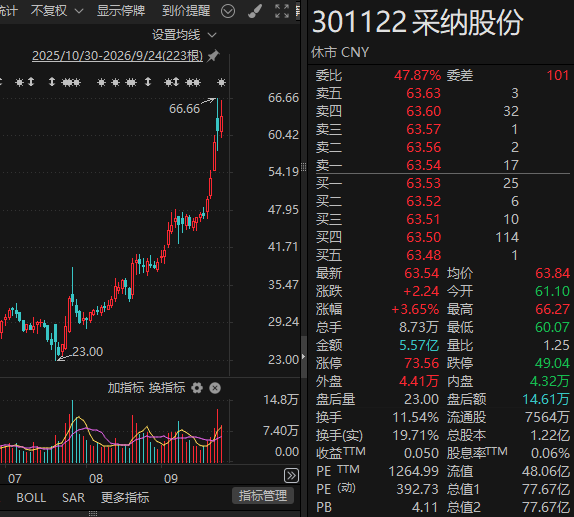This screenshot has width=574, height=517.
Task: Click 内盘 value 4.32万
Action: point(549,381)
